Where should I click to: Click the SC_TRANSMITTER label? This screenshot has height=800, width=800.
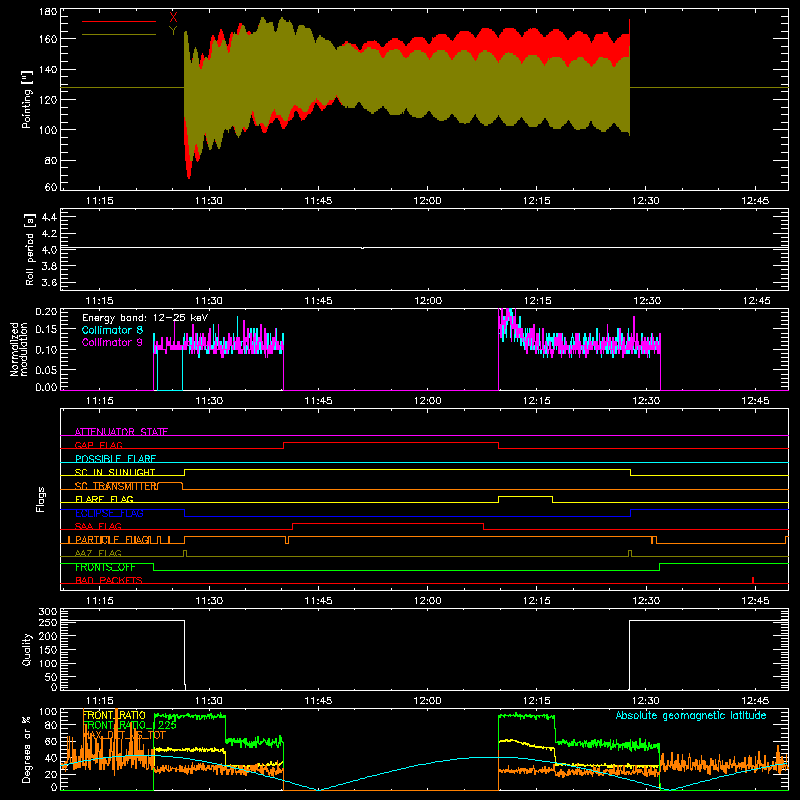(116, 486)
